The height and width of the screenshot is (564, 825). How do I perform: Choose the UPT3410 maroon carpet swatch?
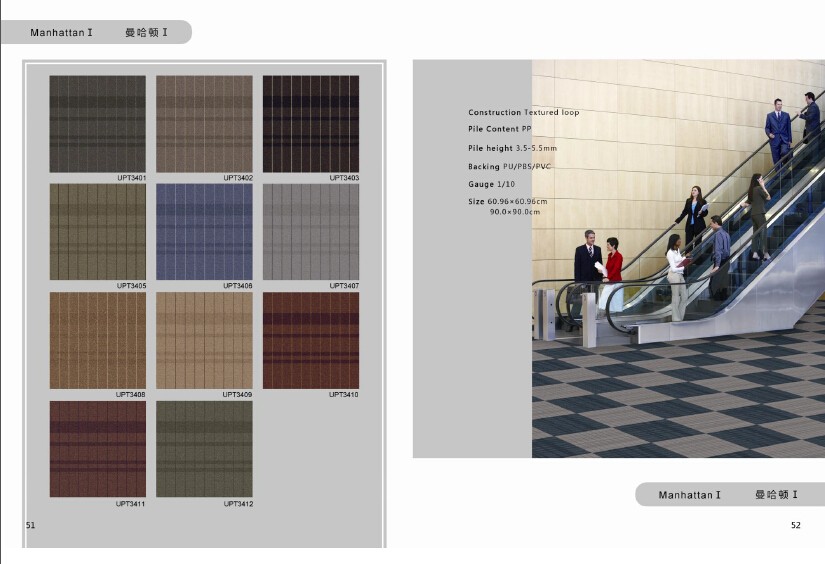pos(310,340)
